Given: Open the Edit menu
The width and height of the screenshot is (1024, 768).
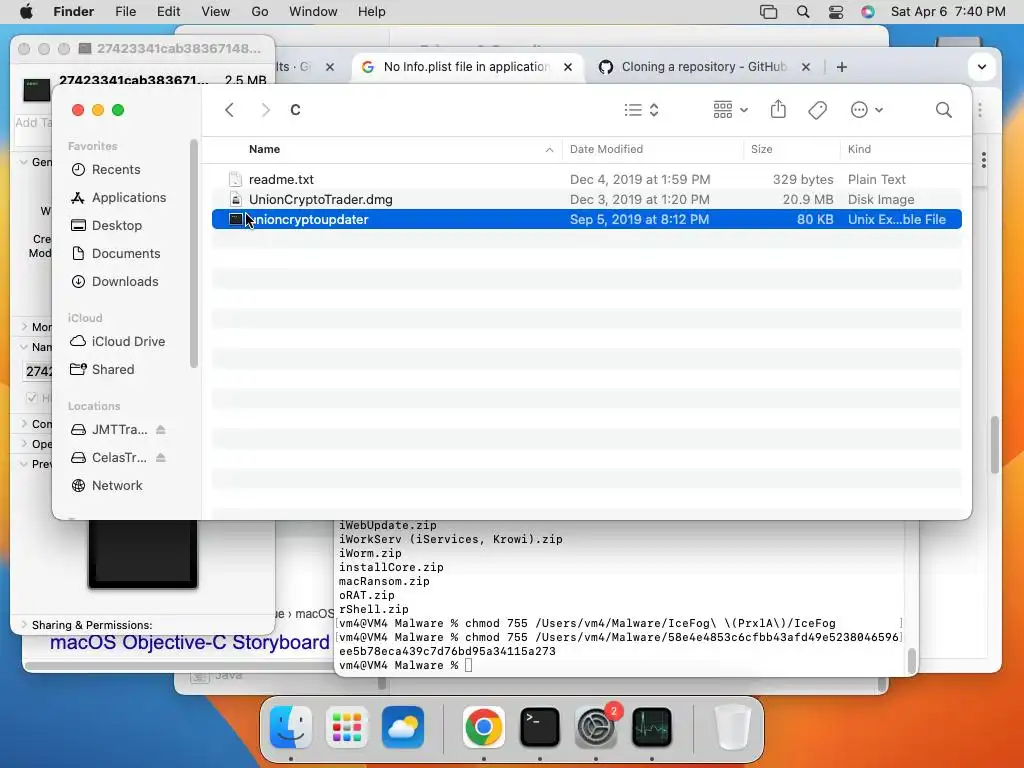Looking at the screenshot, I should pos(168,12).
